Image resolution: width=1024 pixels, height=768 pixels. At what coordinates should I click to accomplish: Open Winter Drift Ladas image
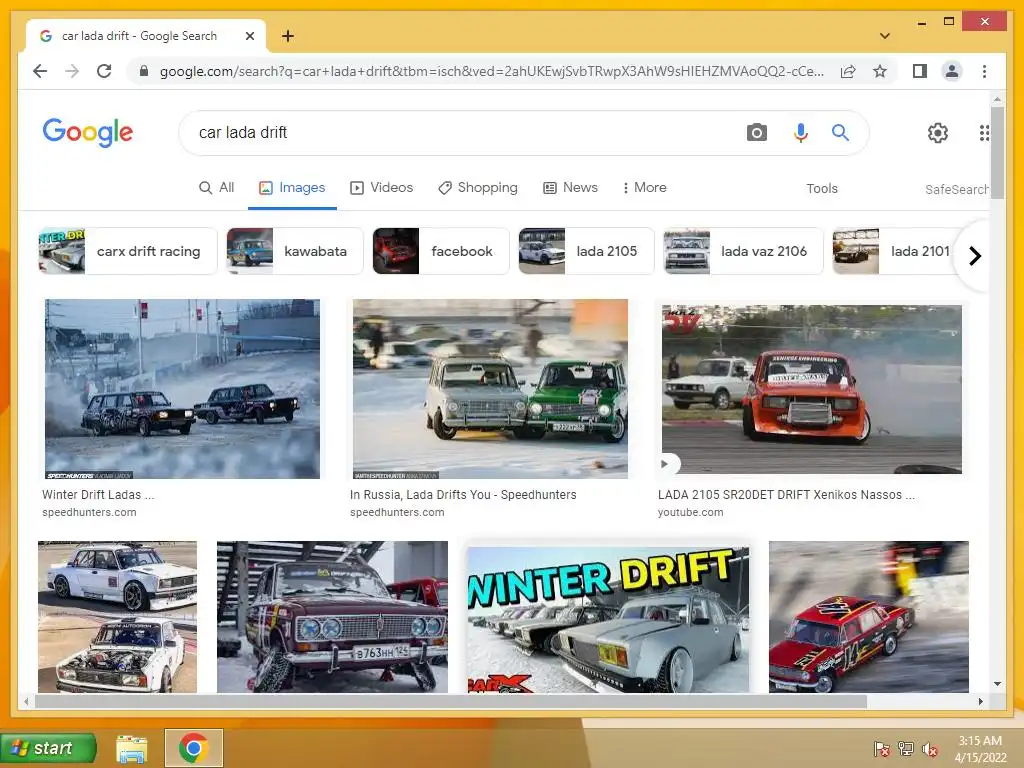pyautogui.click(x=182, y=389)
